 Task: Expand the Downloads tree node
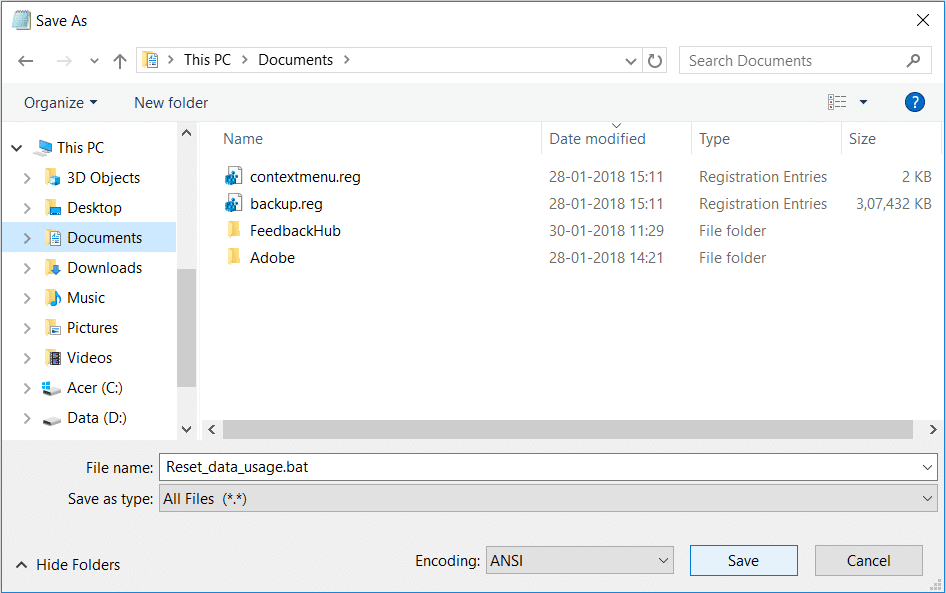click(x=27, y=268)
